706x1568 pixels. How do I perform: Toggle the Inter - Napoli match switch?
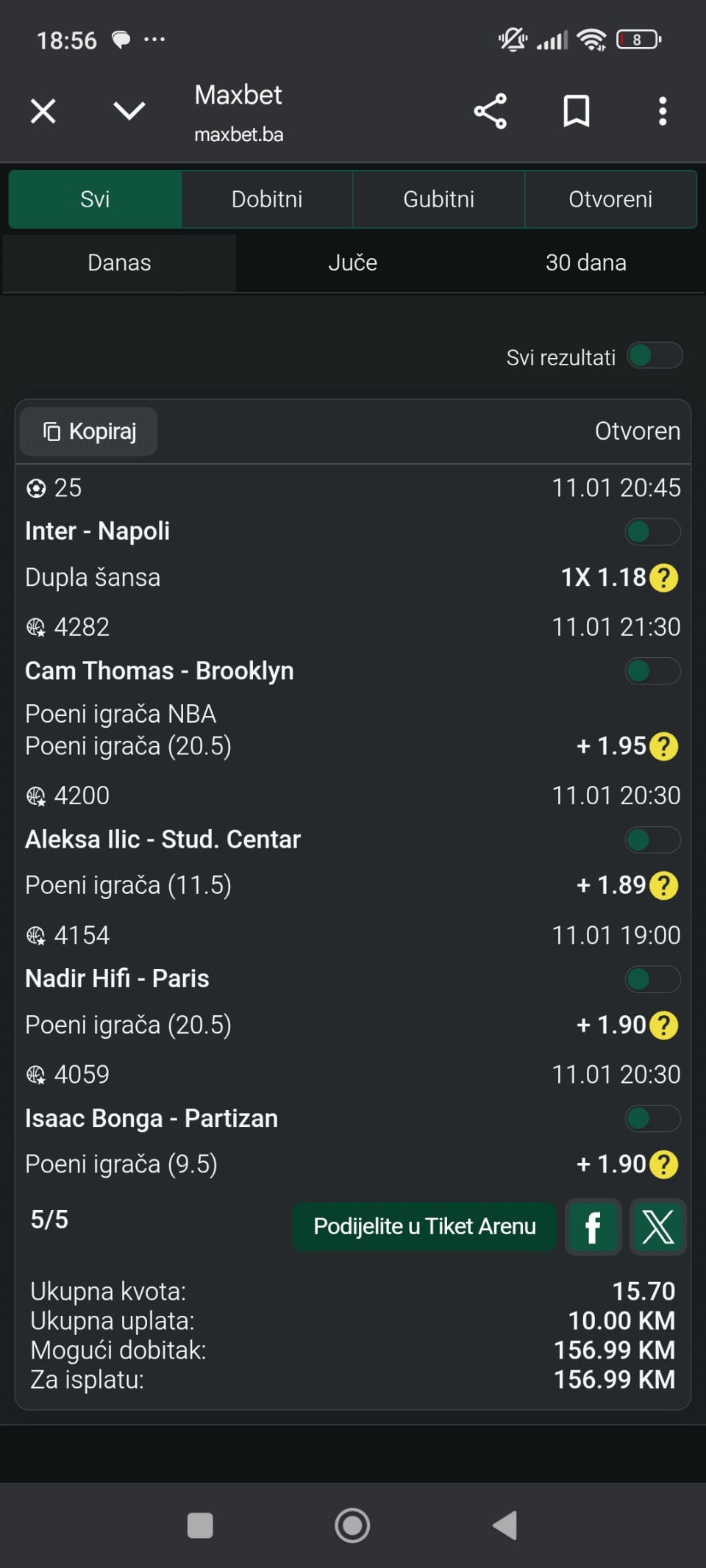click(x=652, y=531)
